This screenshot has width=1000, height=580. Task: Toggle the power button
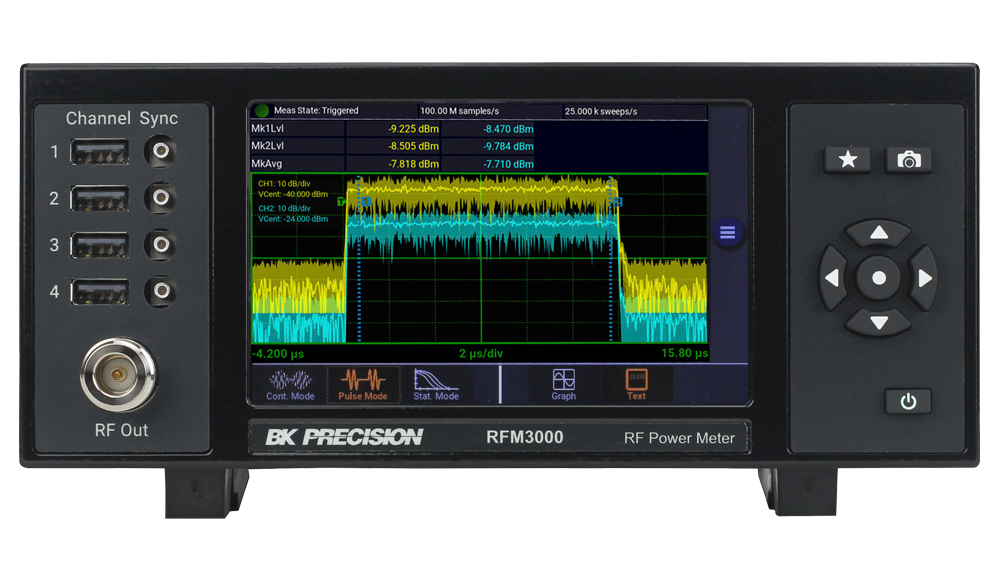[x=907, y=402]
